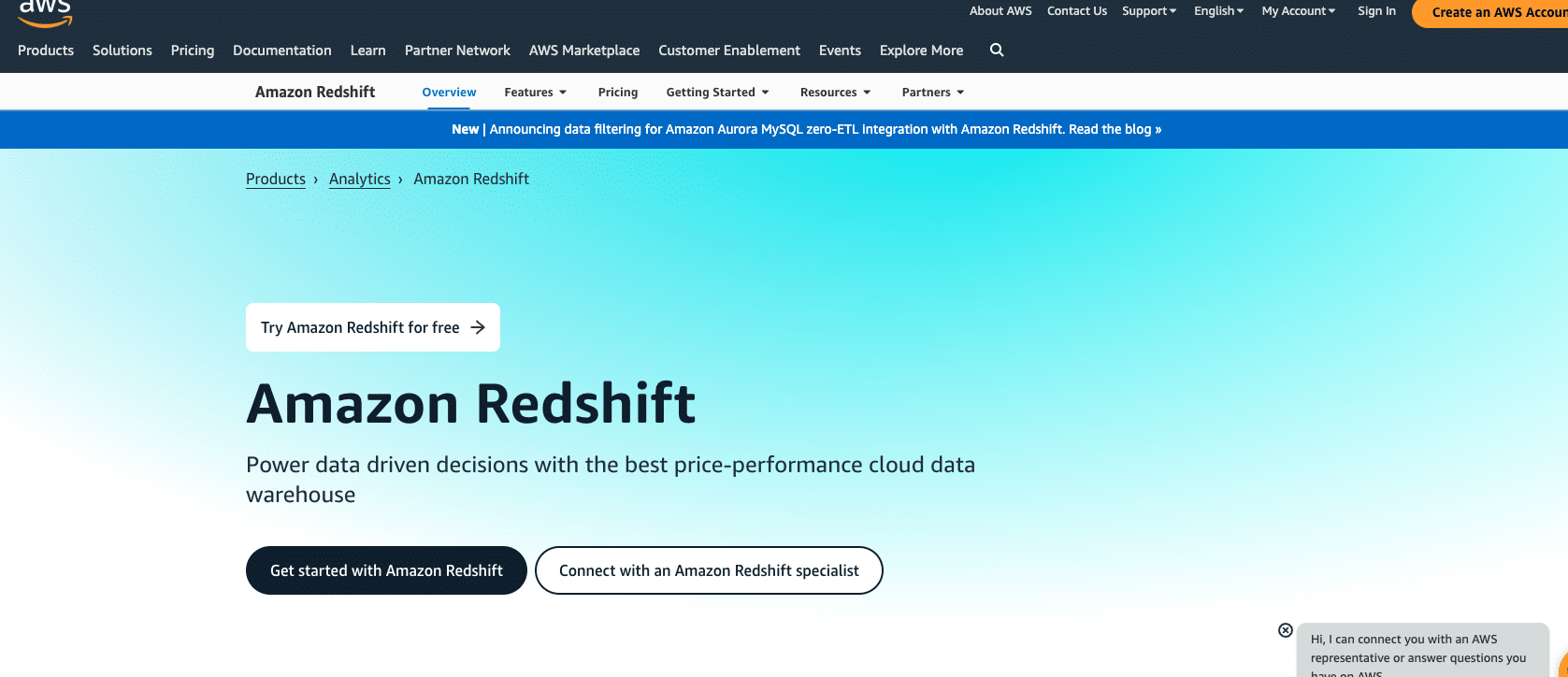Open AWS Marketplace menu
The height and width of the screenshot is (677, 1568).
tap(584, 50)
